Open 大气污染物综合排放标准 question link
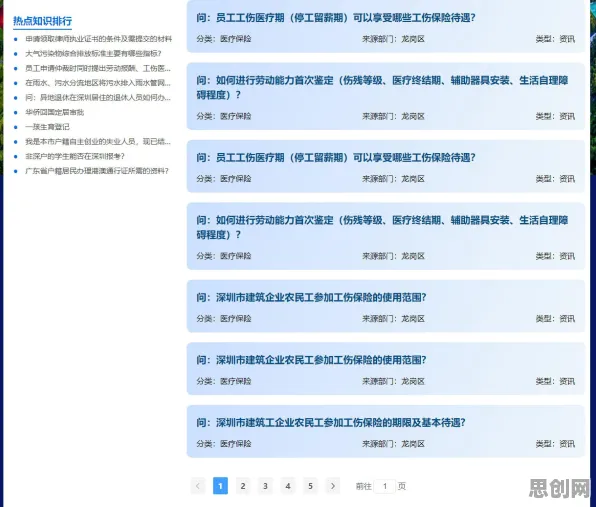Screen dimensions: 596x507 [94, 54]
